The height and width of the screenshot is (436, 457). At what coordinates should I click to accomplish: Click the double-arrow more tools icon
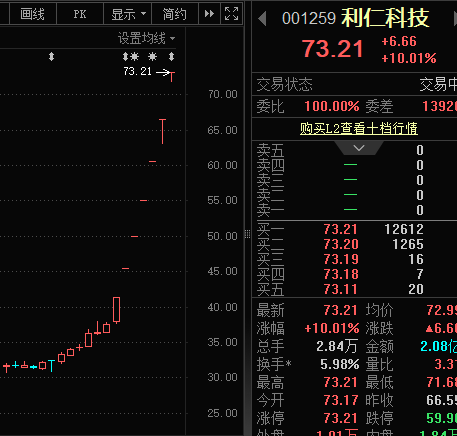point(209,14)
